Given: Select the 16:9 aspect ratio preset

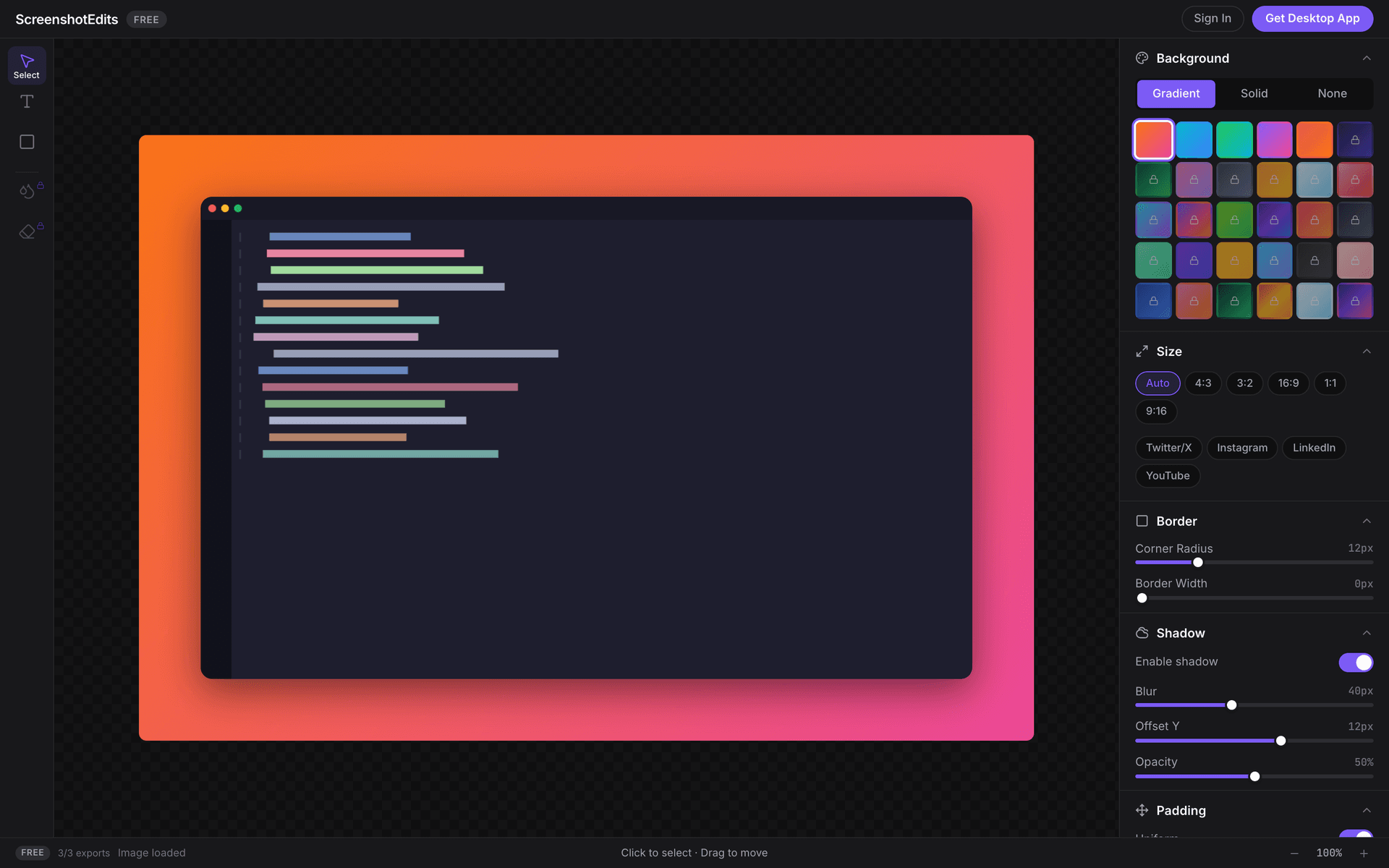Looking at the screenshot, I should tap(1288, 383).
